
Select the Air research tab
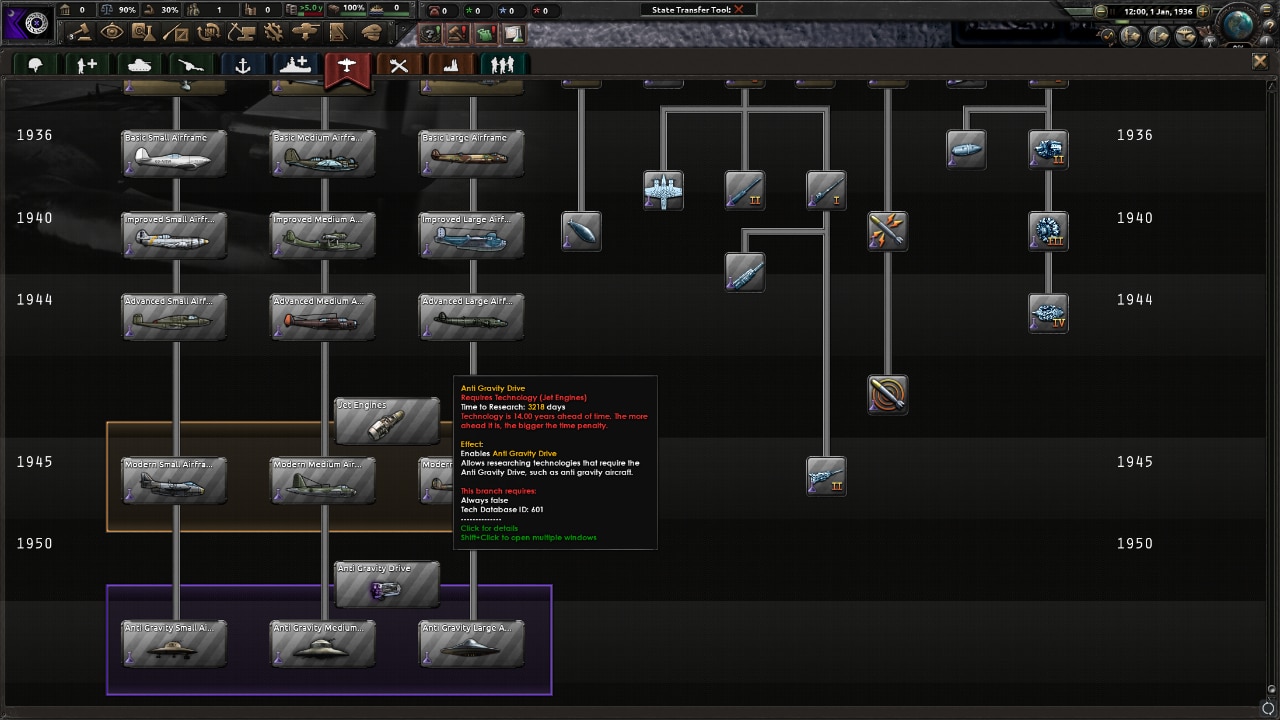(x=347, y=67)
